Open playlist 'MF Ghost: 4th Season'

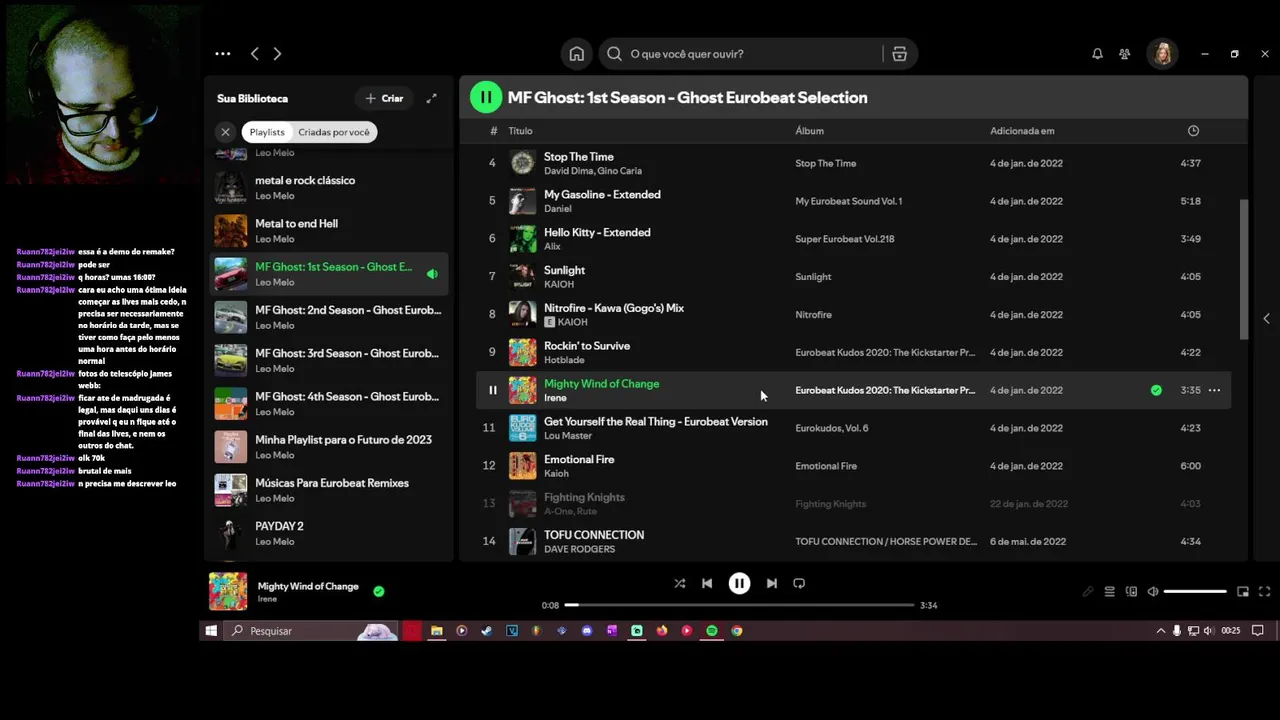(x=328, y=404)
